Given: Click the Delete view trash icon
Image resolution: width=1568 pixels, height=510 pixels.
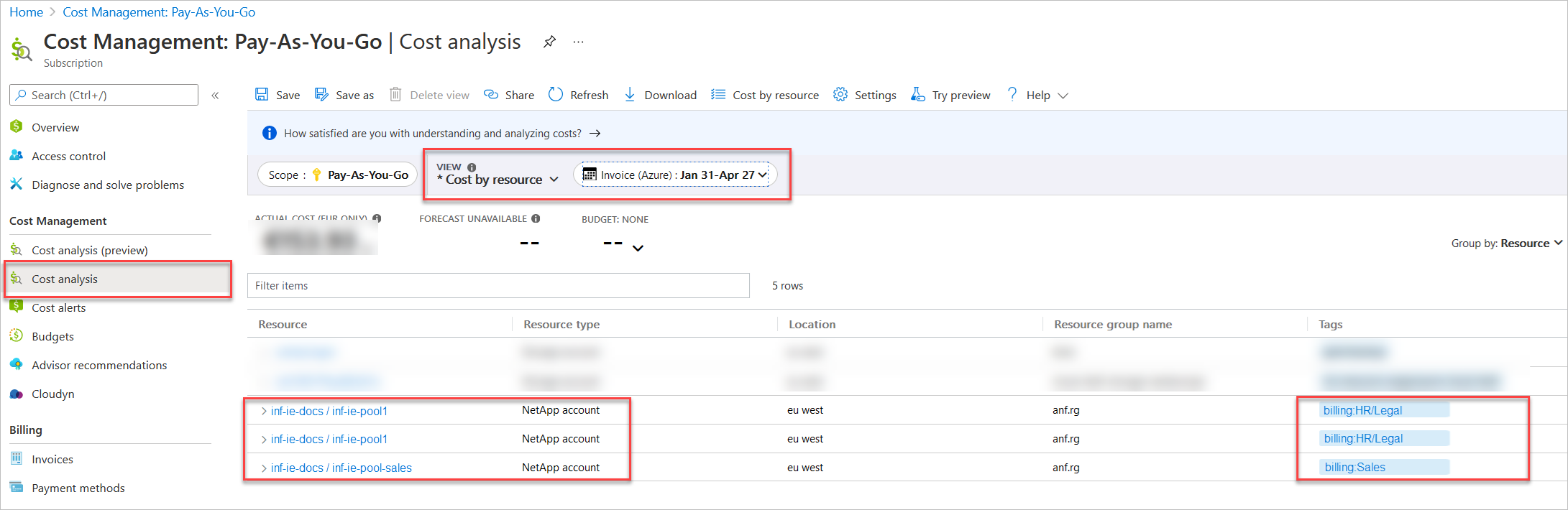Looking at the screenshot, I should coord(395,95).
